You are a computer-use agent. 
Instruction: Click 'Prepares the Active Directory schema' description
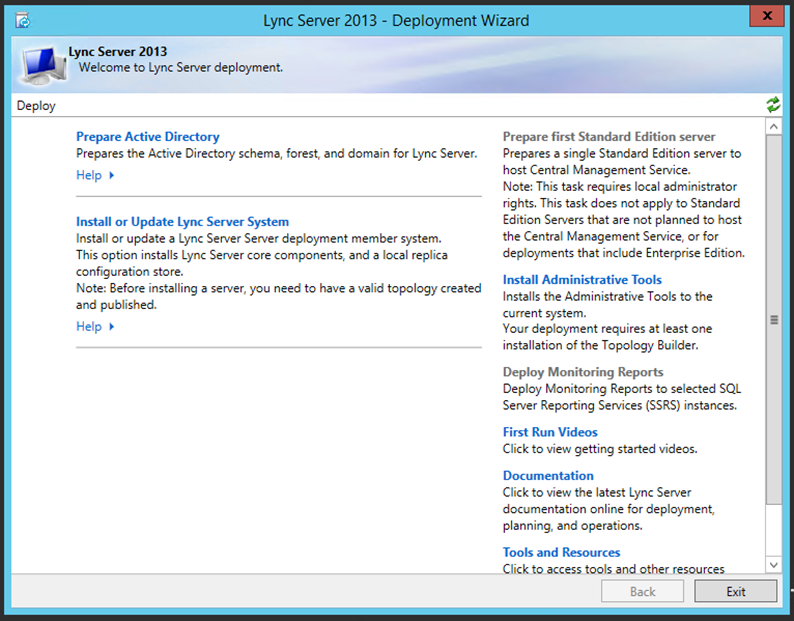(x=276, y=153)
